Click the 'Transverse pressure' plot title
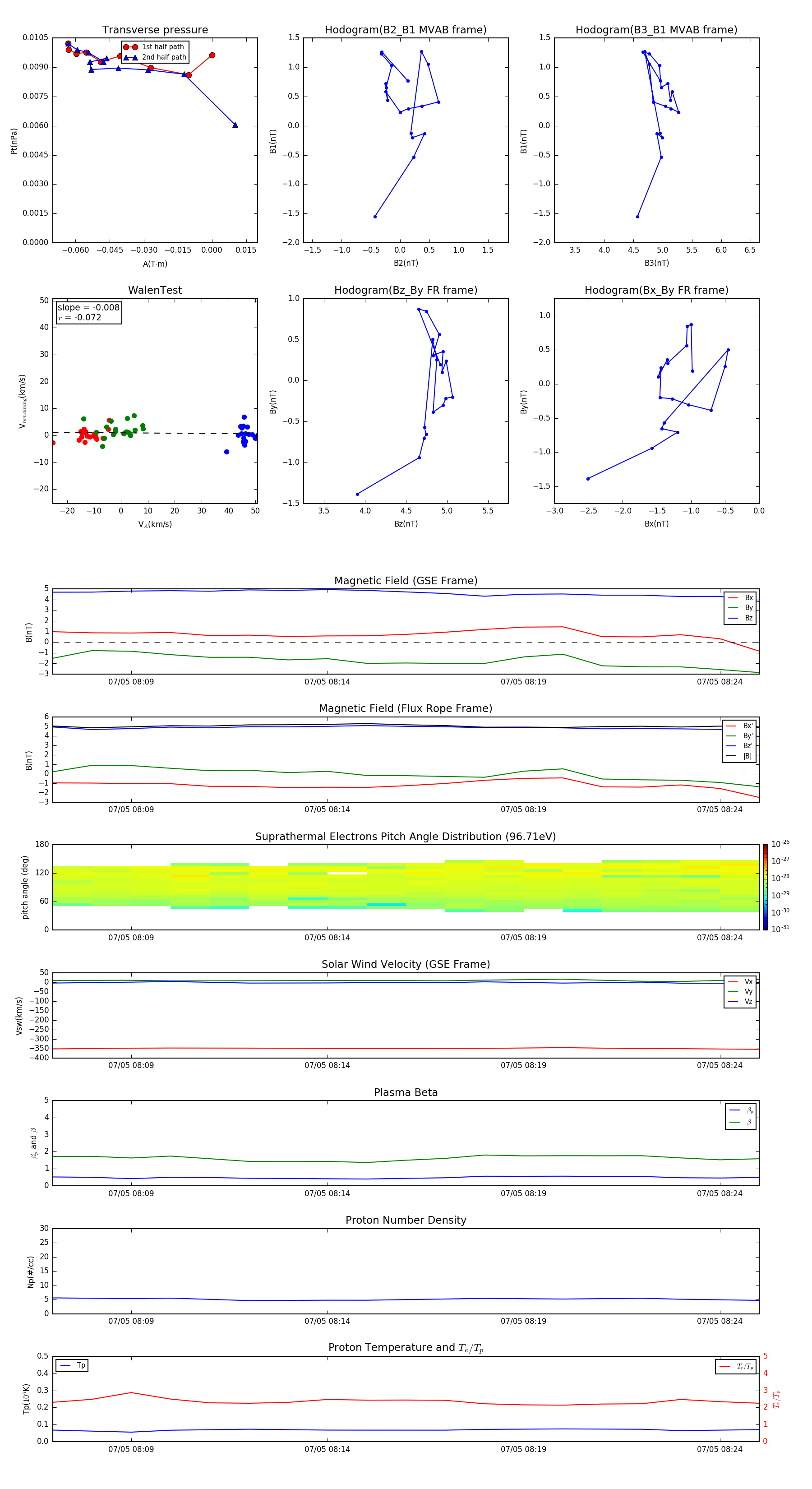 point(155,30)
